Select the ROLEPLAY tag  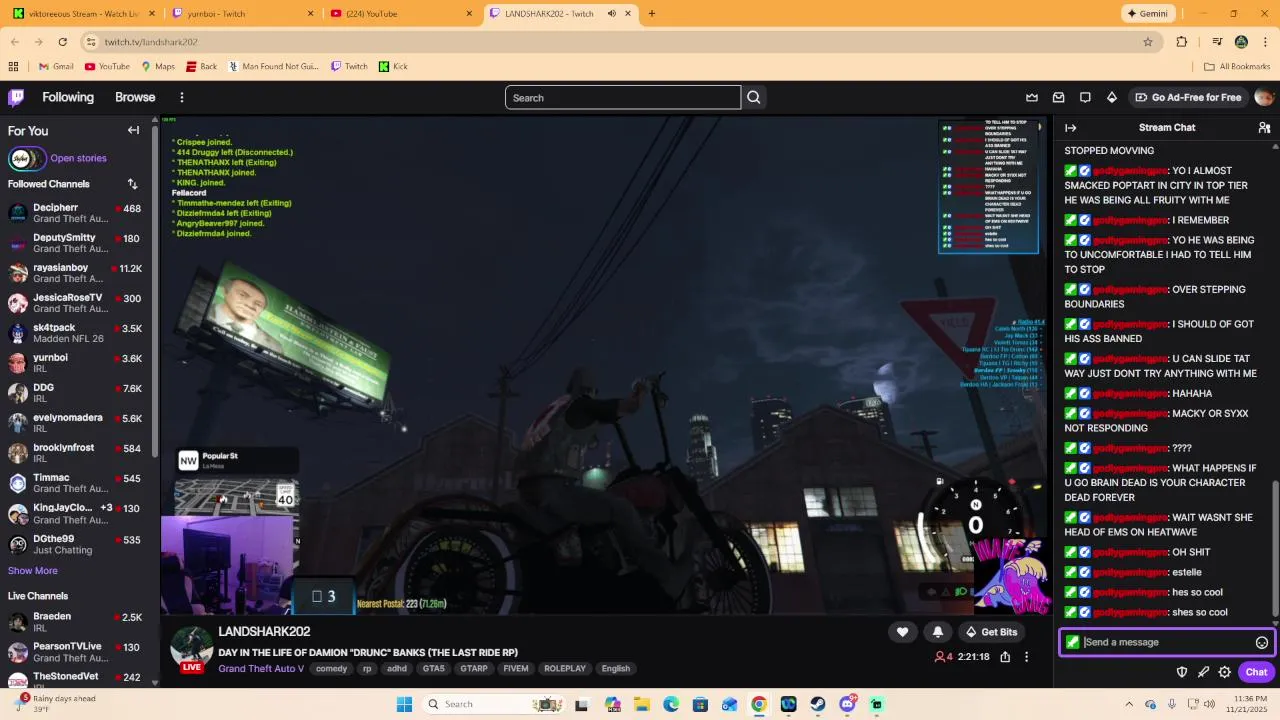tap(565, 669)
